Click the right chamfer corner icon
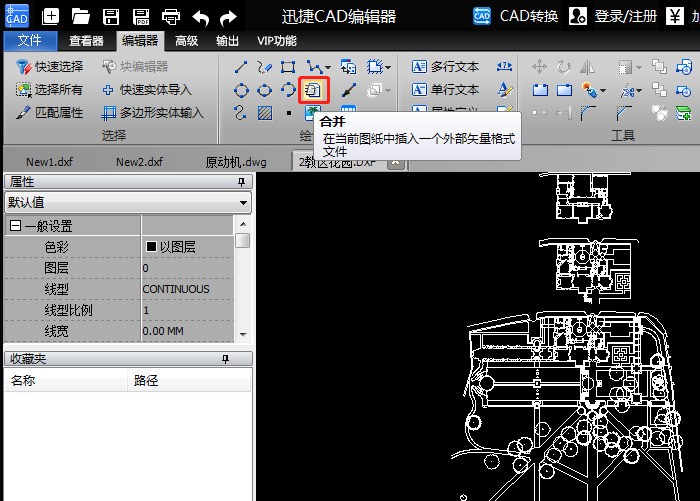700x501 pixels. 624,113
